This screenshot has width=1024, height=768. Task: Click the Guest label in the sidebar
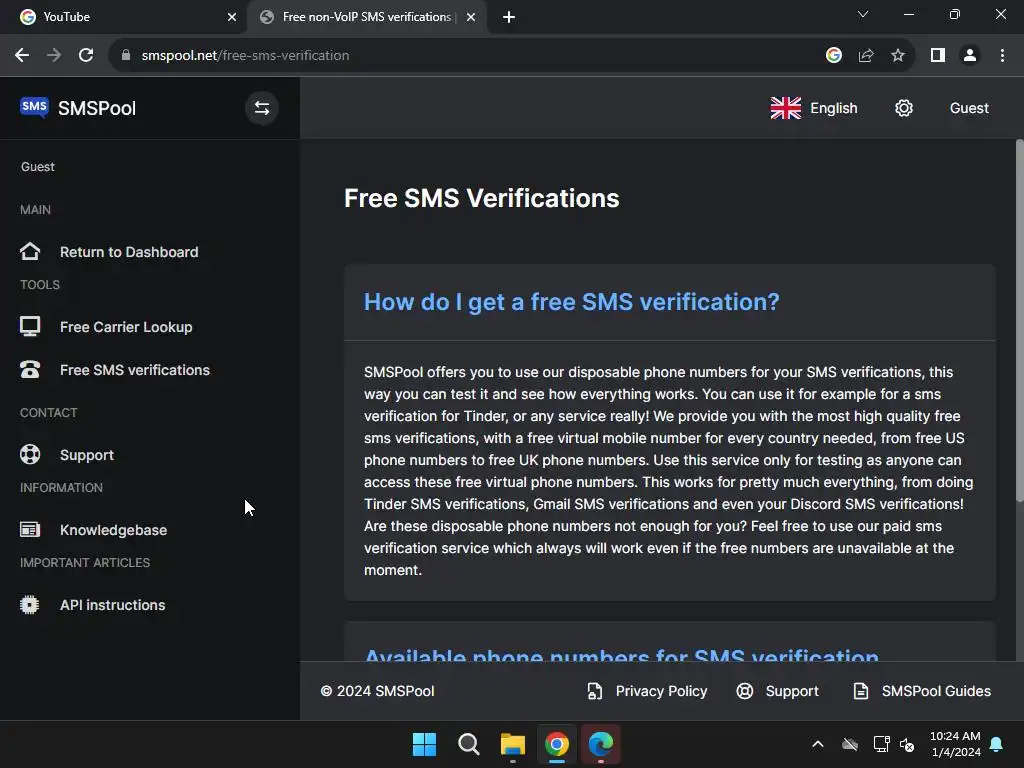pyautogui.click(x=38, y=167)
